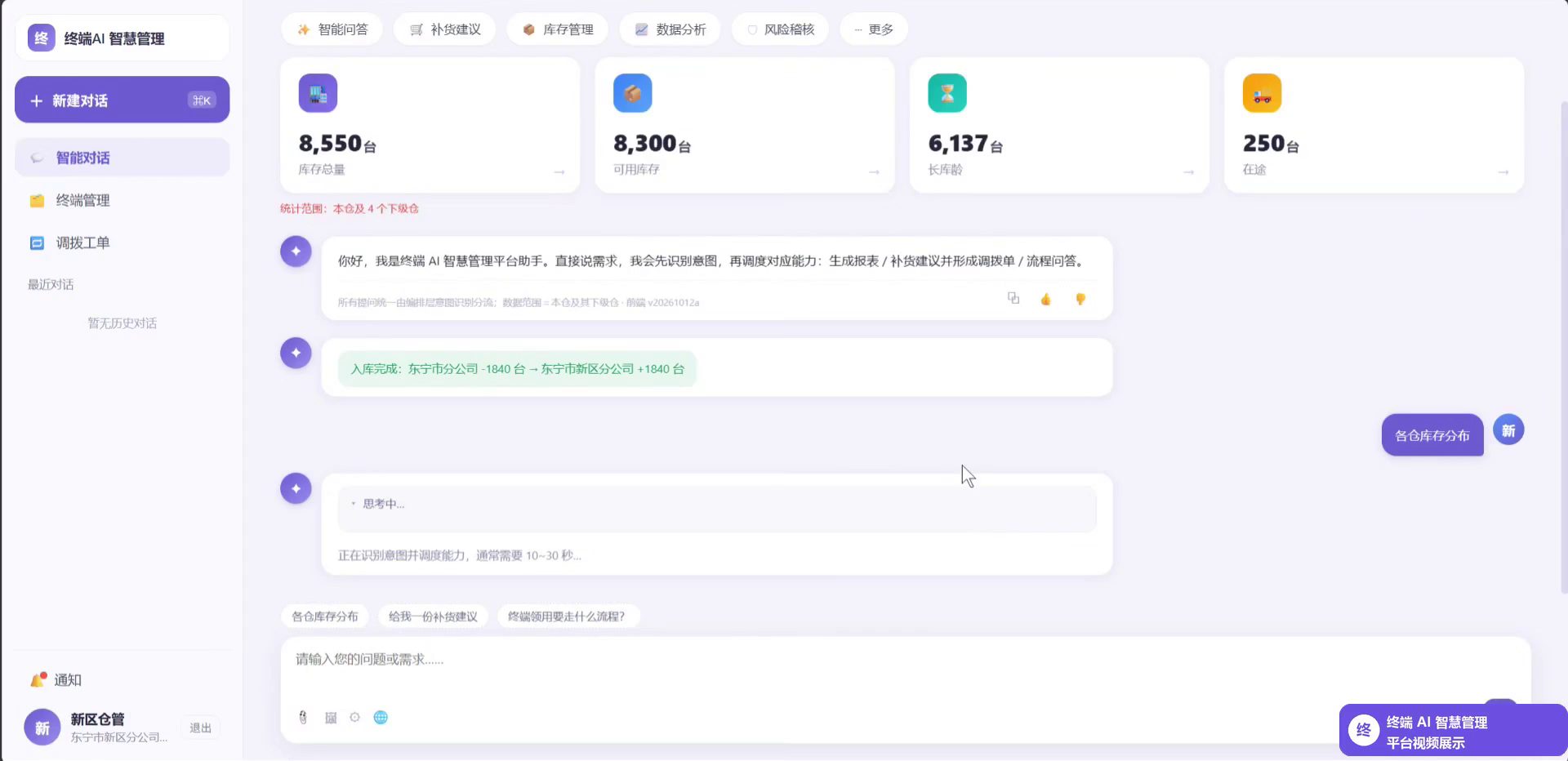This screenshot has height=761, width=1568.
Task: Switch to 补货建议 tab
Action: (445, 29)
